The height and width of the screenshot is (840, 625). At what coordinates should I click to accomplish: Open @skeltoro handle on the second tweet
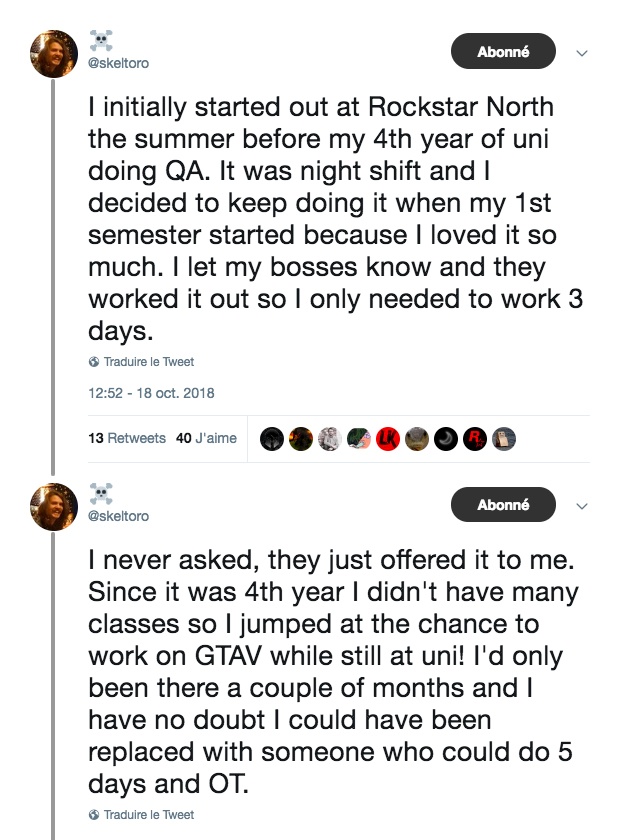[x=119, y=516]
